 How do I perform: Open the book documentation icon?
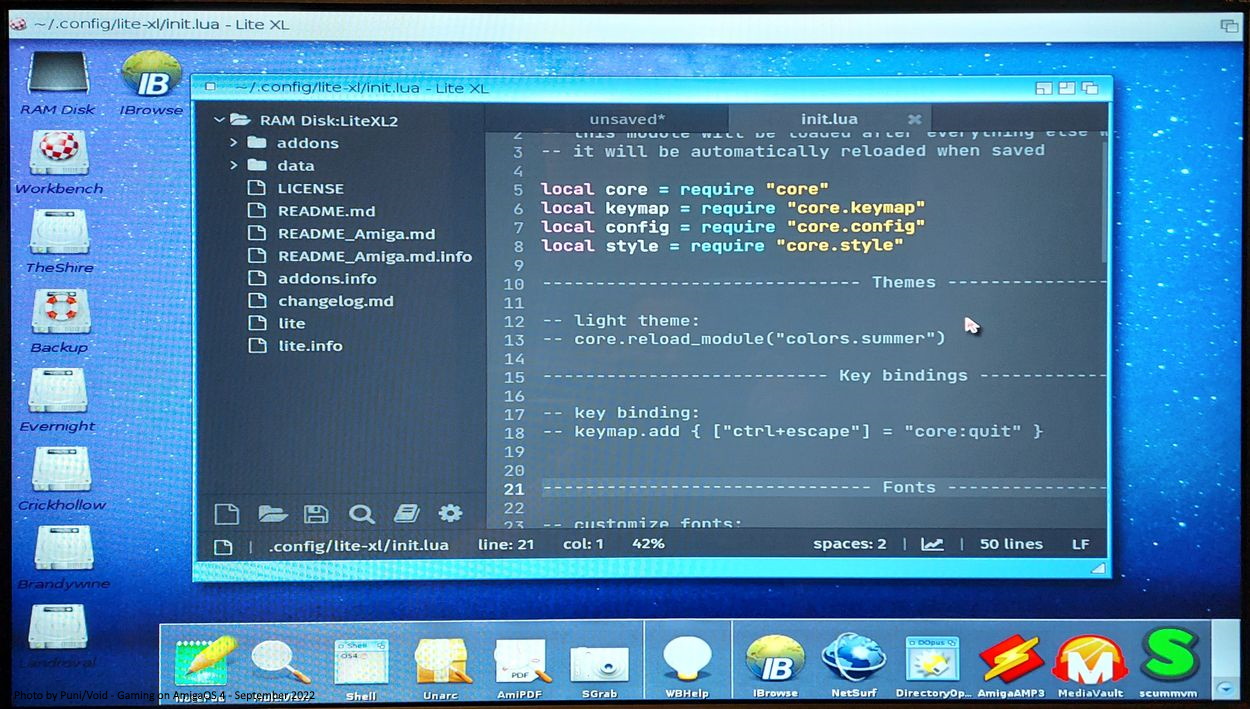(x=406, y=514)
